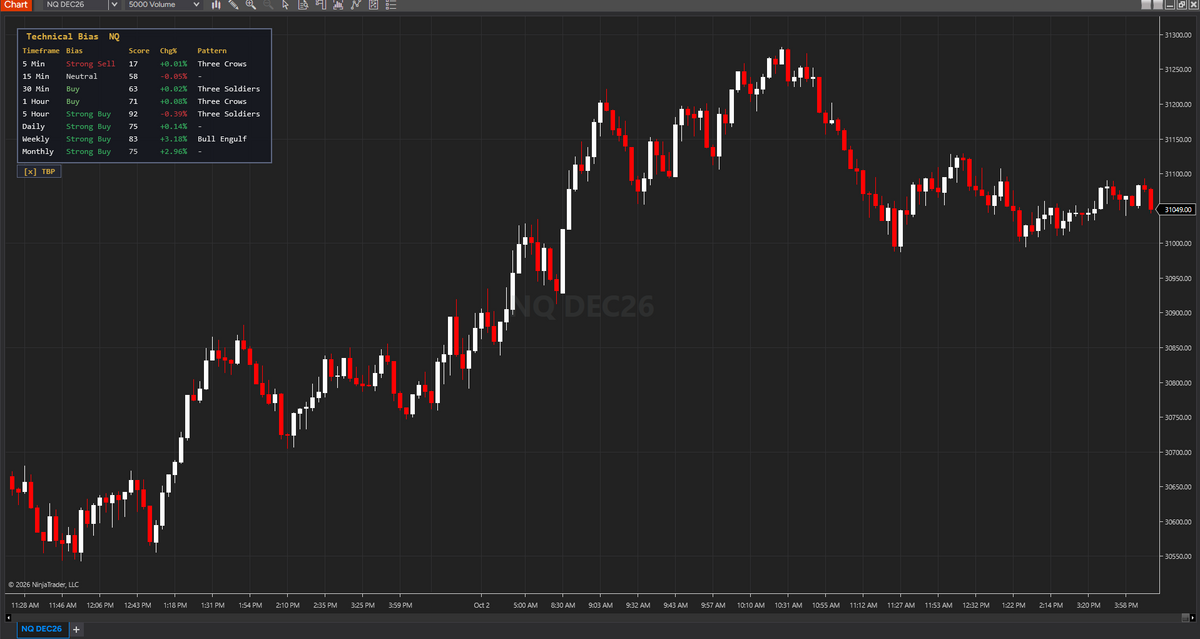Click the Technical Bias NQ panel title
This screenshot has width=1200, height=639.
(x=73, y=37)
